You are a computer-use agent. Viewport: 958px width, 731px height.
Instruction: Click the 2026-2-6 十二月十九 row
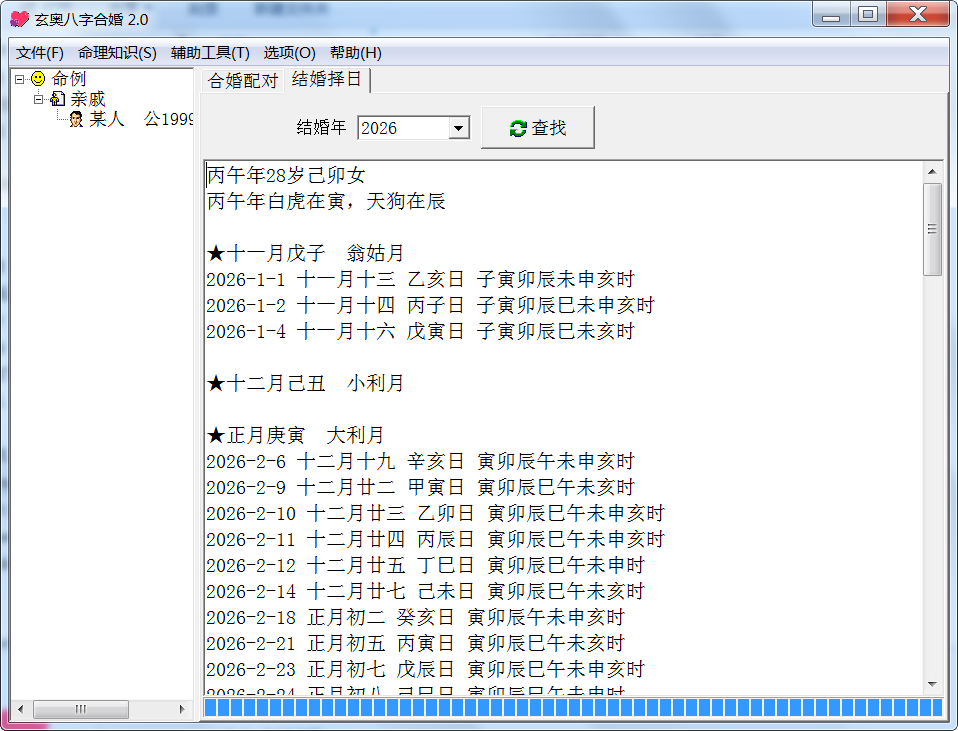pyautogui.click(x=420, y=461)
